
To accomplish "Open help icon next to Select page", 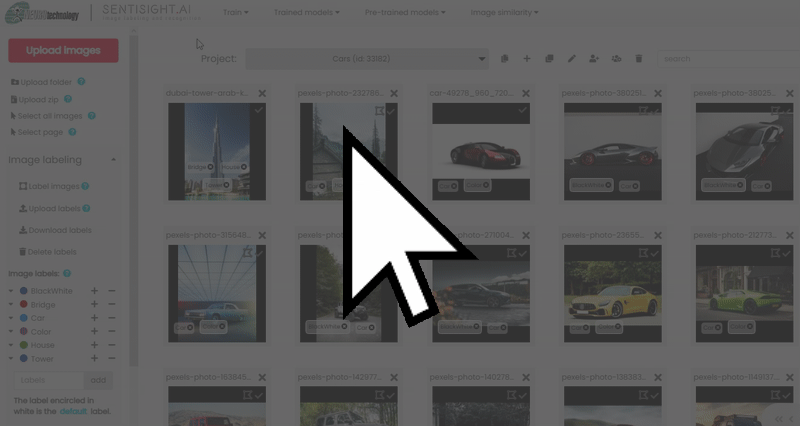I will [72, 132].
